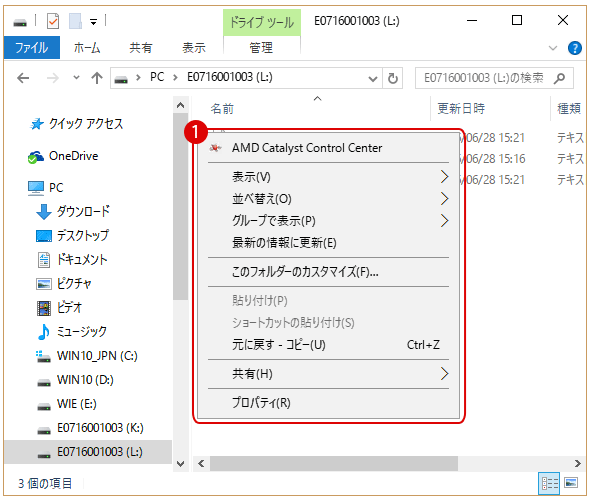Open the 管理 drive tools tab
The width and height of the screenshot is (593, 502).
coord(261,48)
